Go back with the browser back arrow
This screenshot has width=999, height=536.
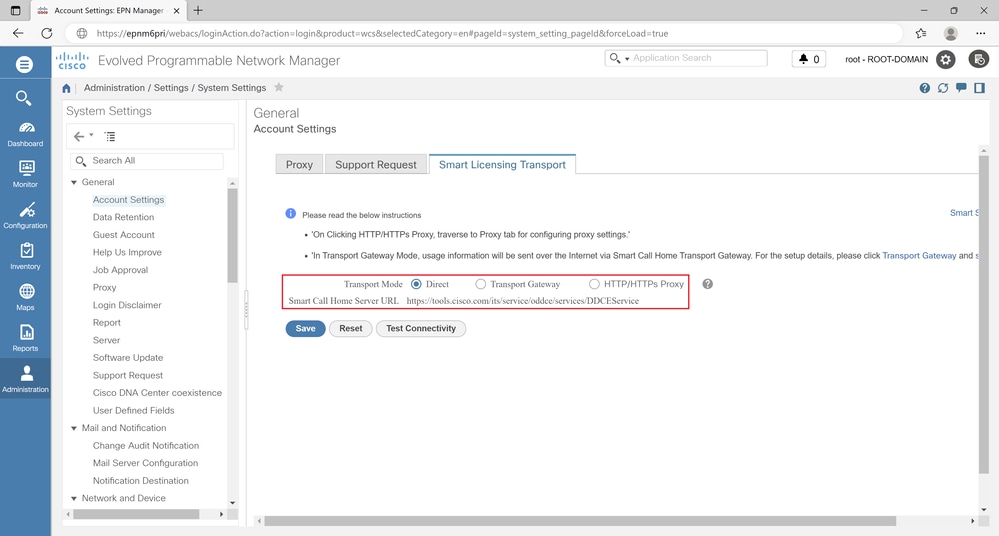(18, 33)
